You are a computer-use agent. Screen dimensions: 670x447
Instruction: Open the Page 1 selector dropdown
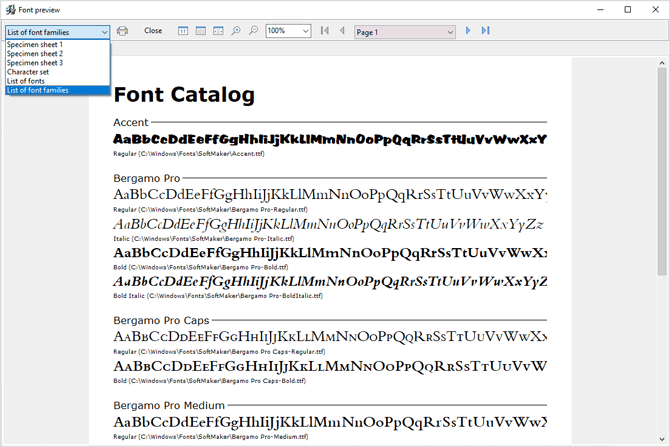450,31
